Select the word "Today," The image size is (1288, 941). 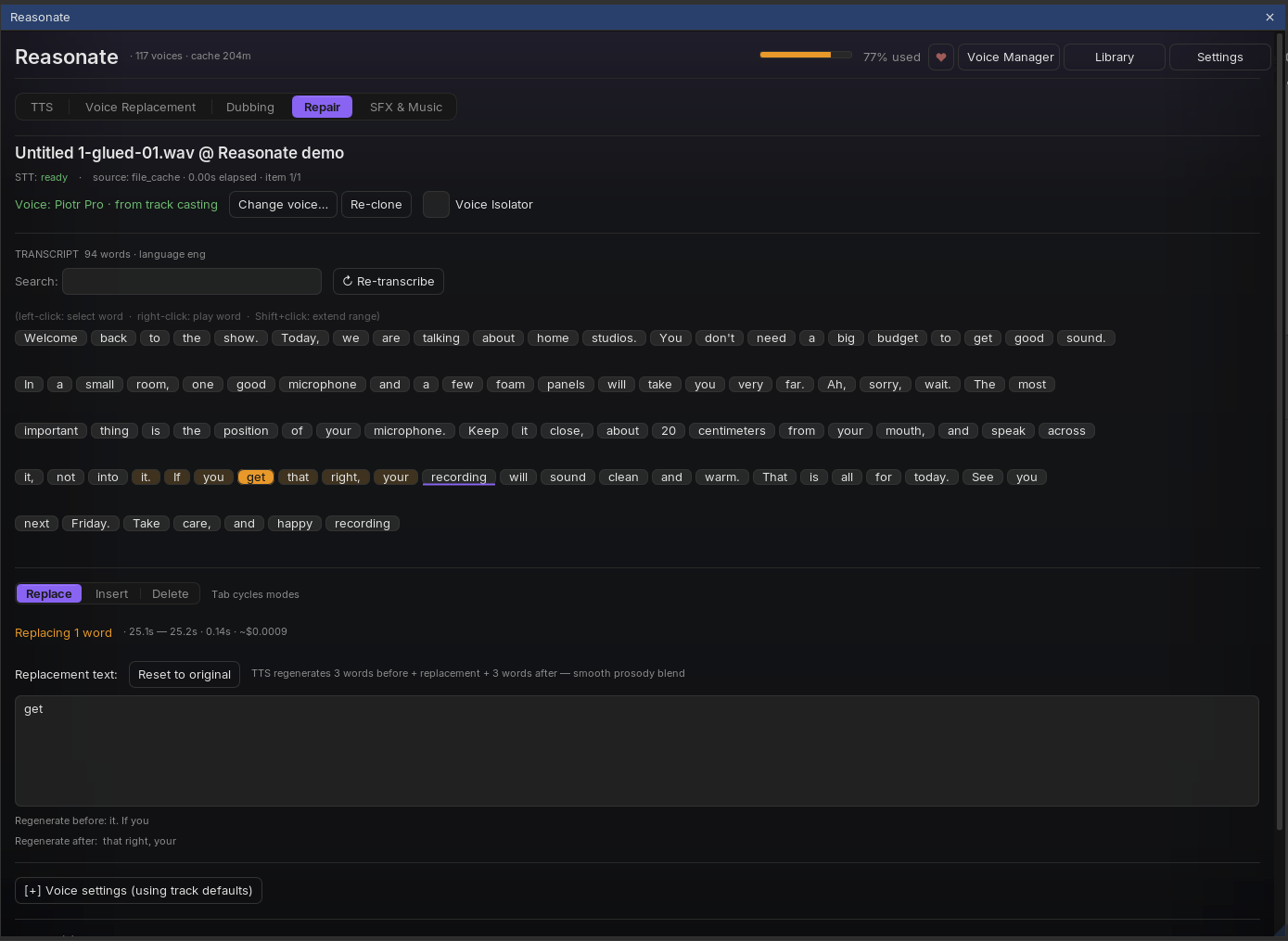(300, 338)
